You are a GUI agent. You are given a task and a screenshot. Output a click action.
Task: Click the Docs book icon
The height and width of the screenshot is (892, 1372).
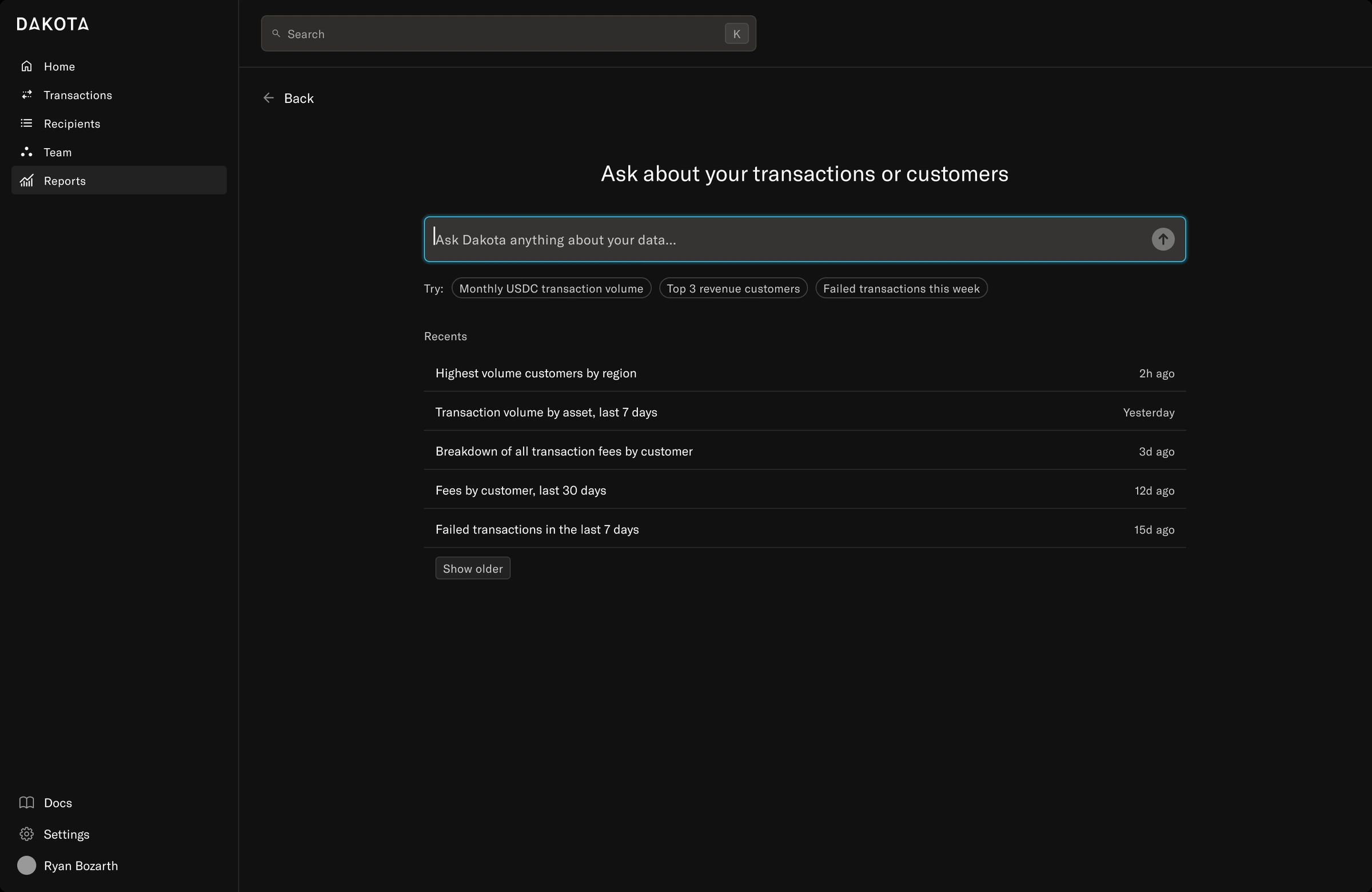point(26,802)
